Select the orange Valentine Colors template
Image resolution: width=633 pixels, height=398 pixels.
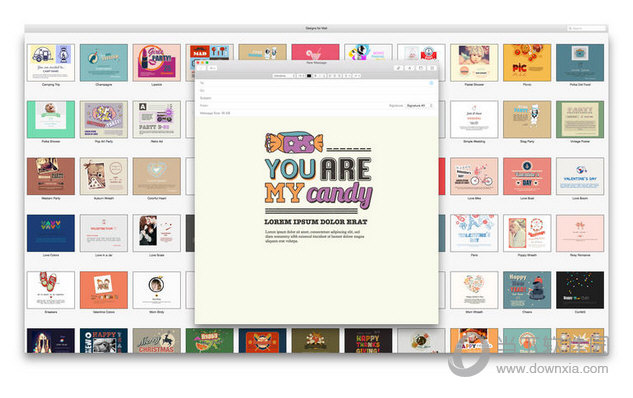click(x=104, y=290)
